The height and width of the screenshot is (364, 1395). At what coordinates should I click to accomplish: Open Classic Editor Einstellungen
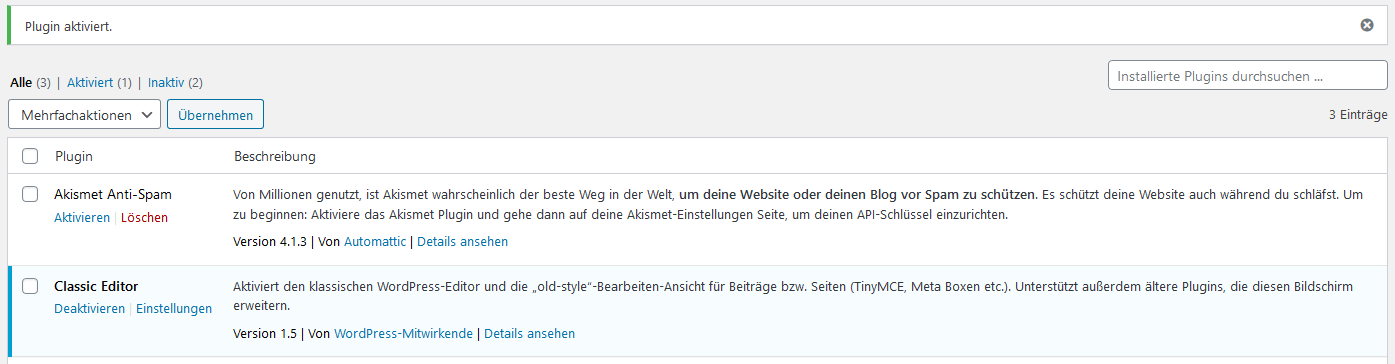[x=174, y=309]
